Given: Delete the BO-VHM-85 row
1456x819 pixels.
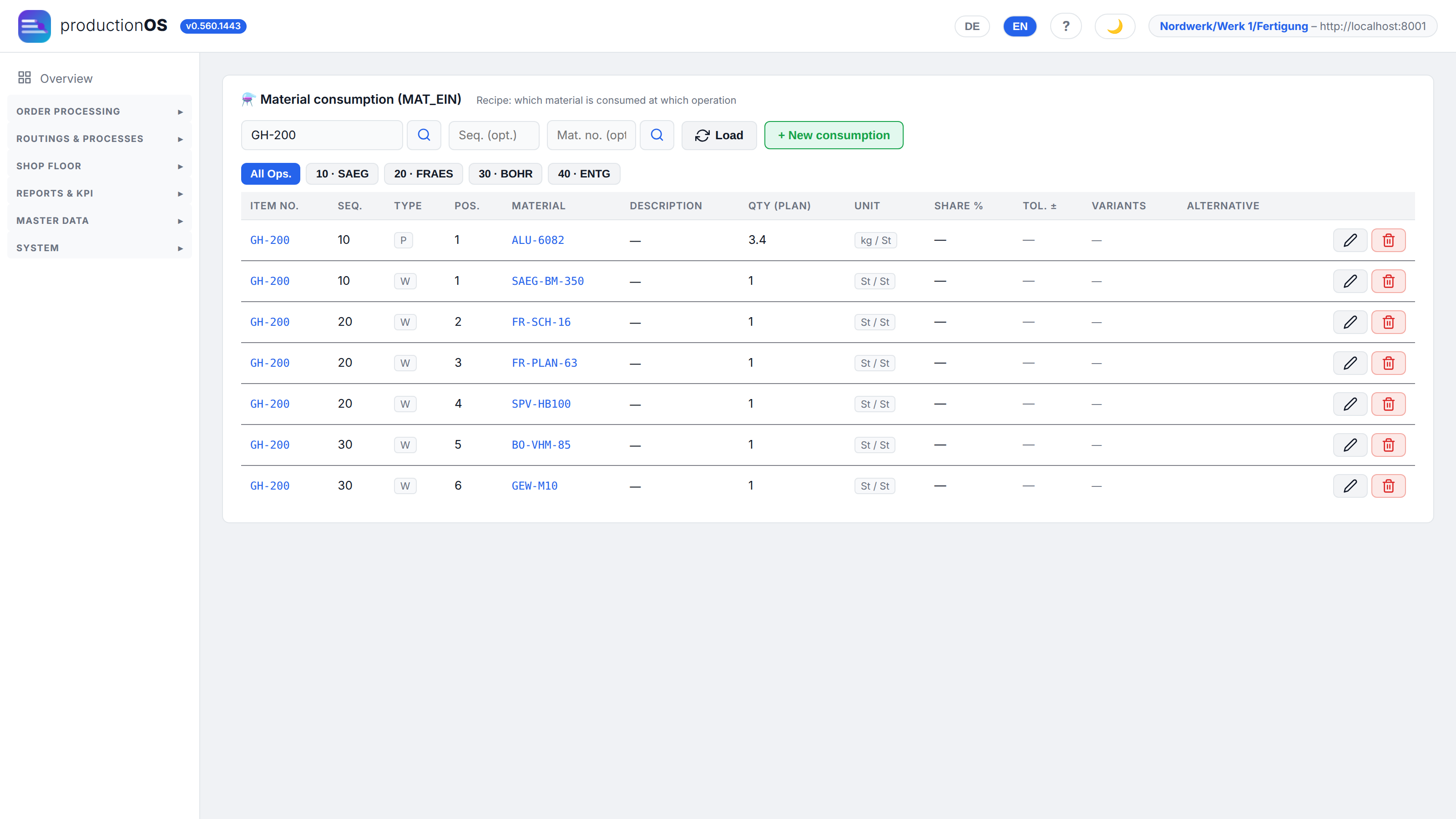Looking at the screenshot, I should [x=1388, y=445].
